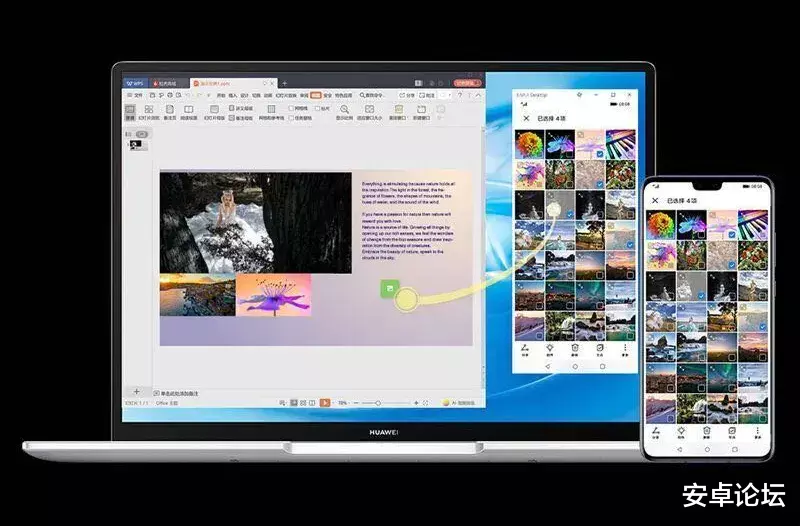Viewport: 800px width, 526px height.
Task: Check the piano keys photo on the phone
Action: point(762,235)
